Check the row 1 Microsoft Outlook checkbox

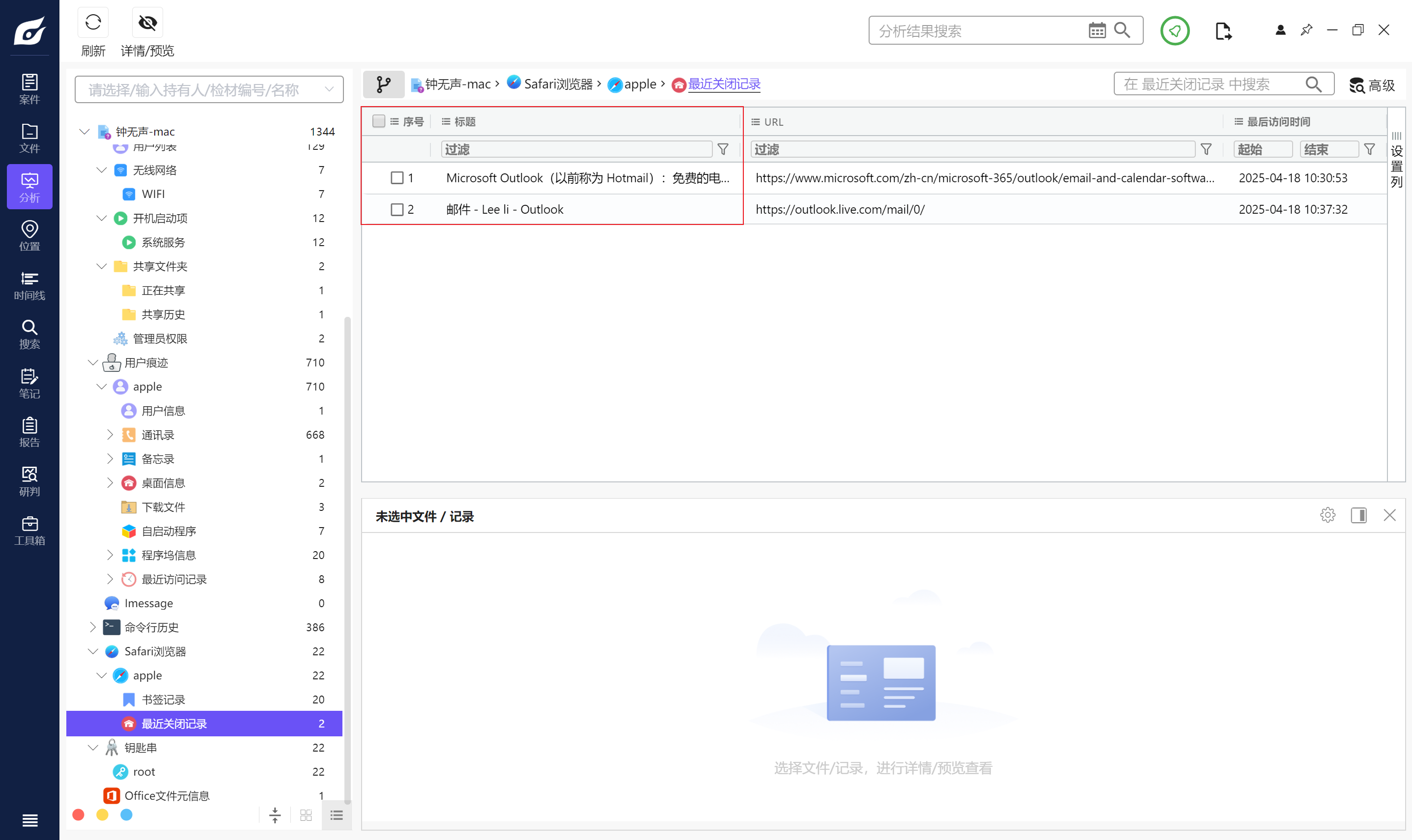coord(396,178)
